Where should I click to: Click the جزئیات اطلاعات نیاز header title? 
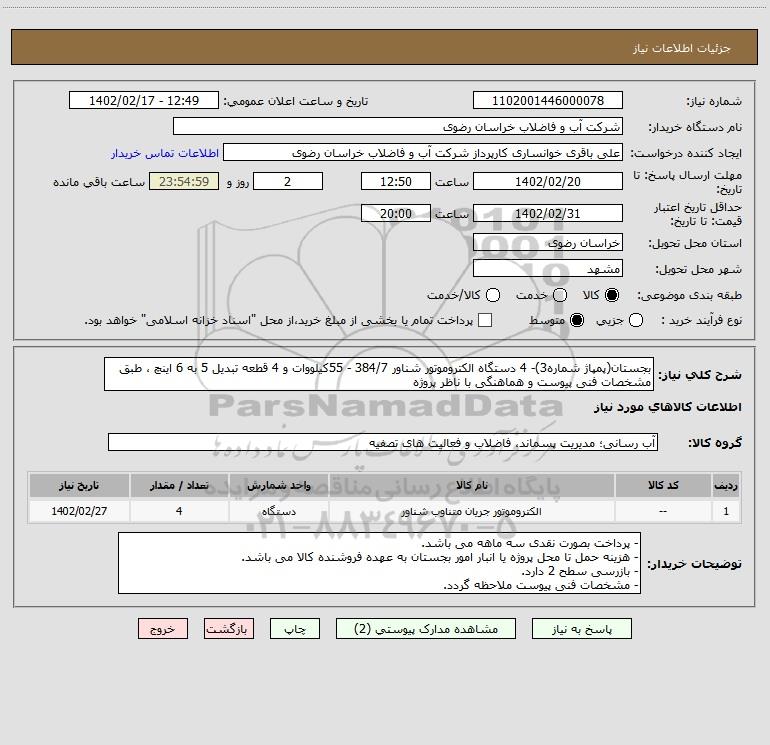point(681,48)
